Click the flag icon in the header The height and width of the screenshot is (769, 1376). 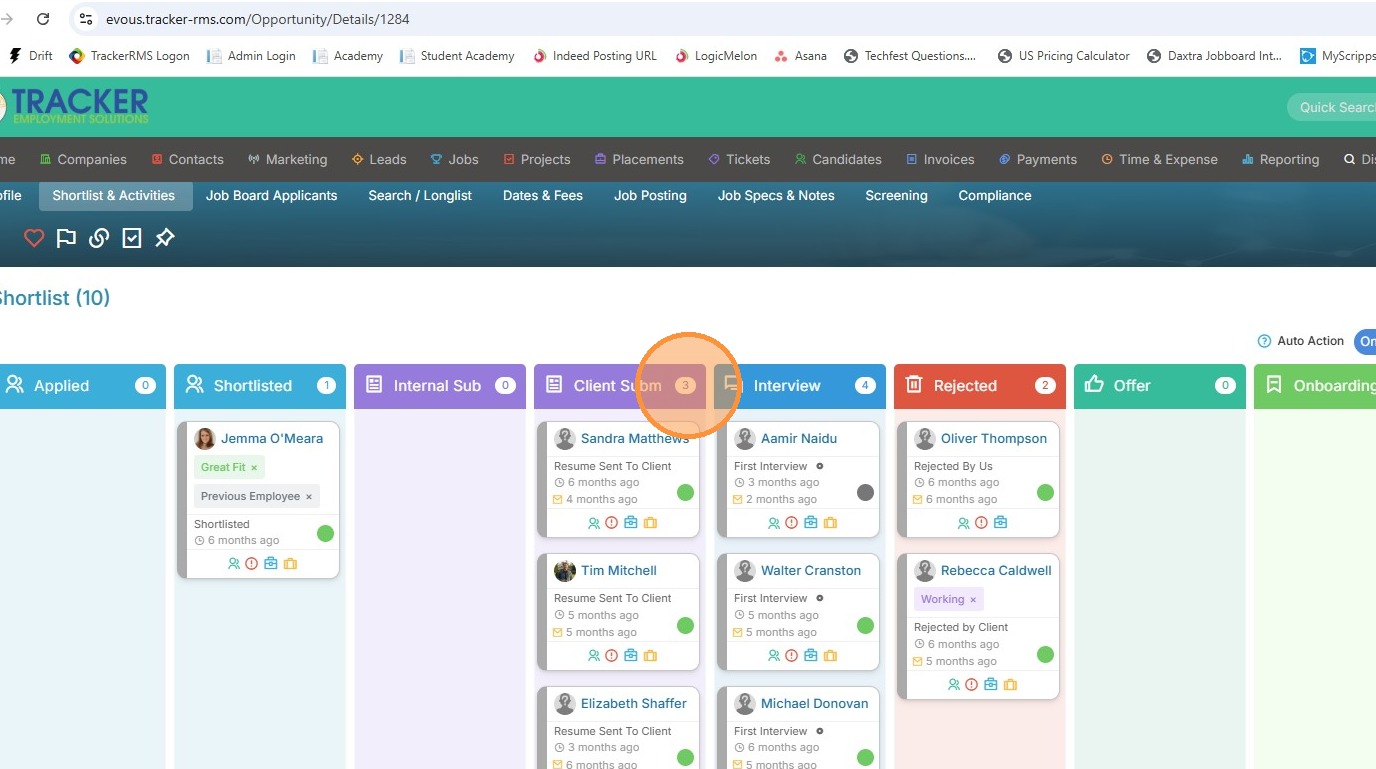click(66, 238)
